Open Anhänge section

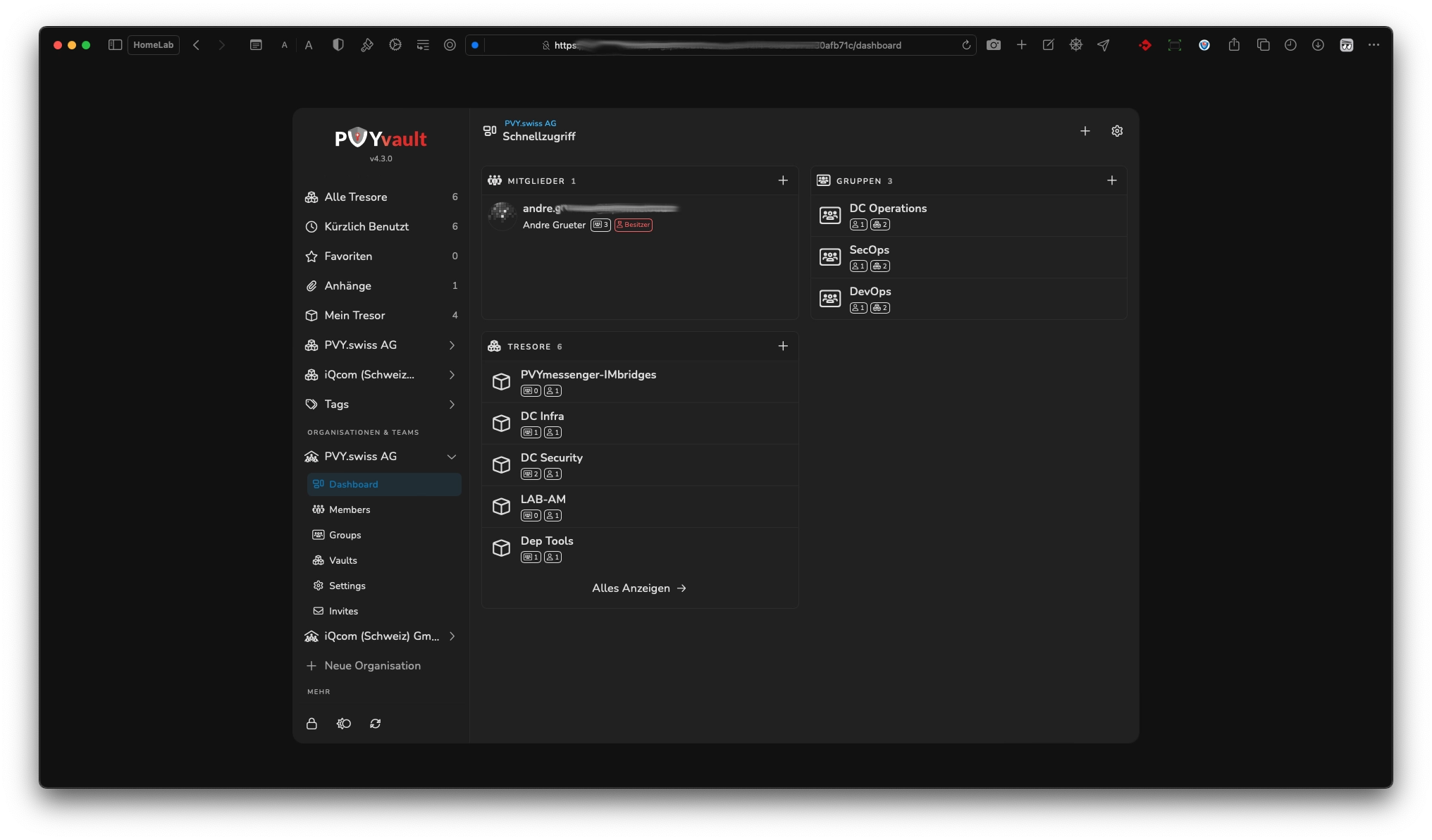[381, 286]
